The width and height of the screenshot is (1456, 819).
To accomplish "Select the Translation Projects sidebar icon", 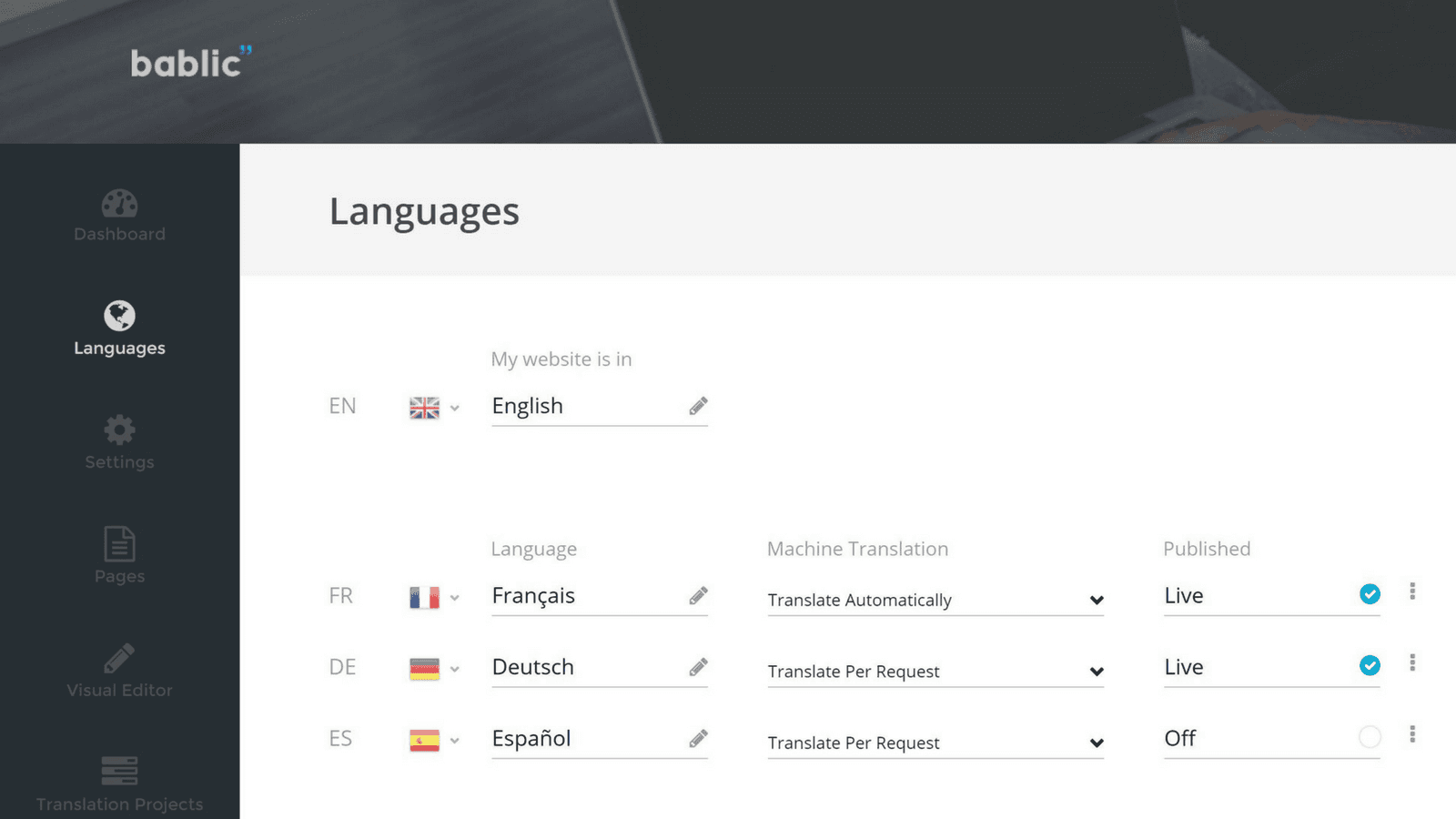I will pyautogui.click(x=119, y=769).
